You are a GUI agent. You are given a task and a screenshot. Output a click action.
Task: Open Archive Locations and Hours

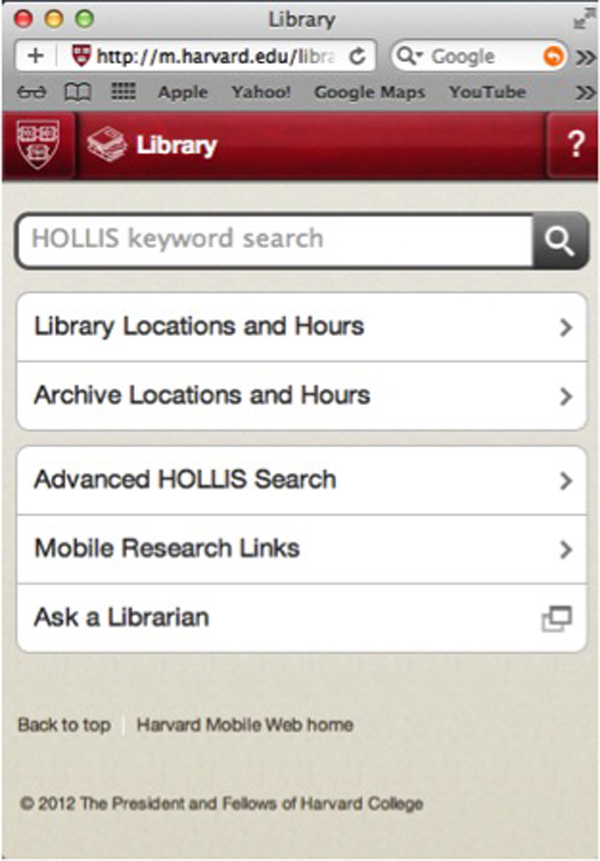(x=300, y=395)
